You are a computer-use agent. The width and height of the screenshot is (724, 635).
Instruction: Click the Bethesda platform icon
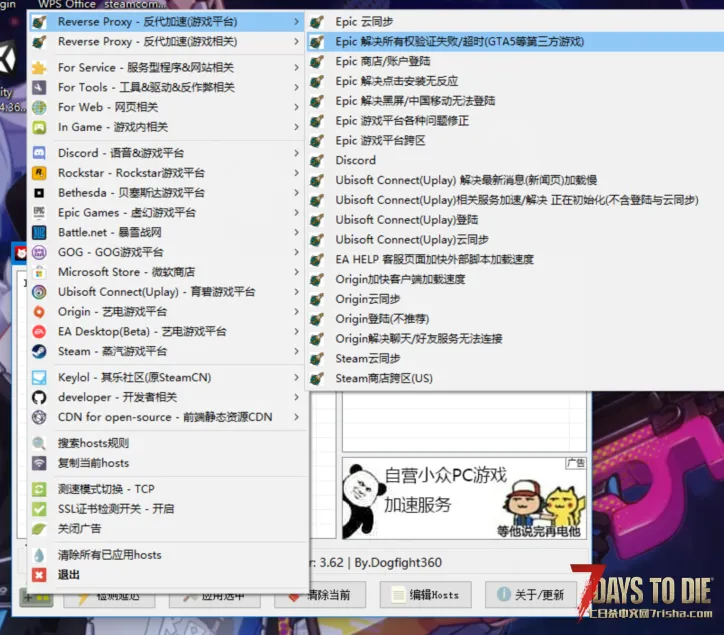[x=39, y=193]
